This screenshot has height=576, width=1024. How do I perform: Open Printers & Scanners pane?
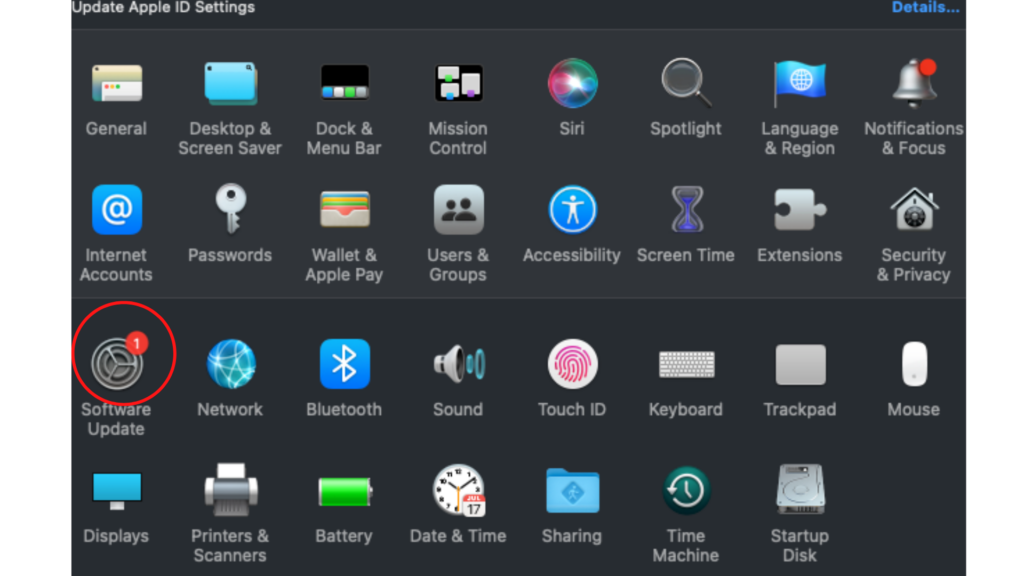230,490
